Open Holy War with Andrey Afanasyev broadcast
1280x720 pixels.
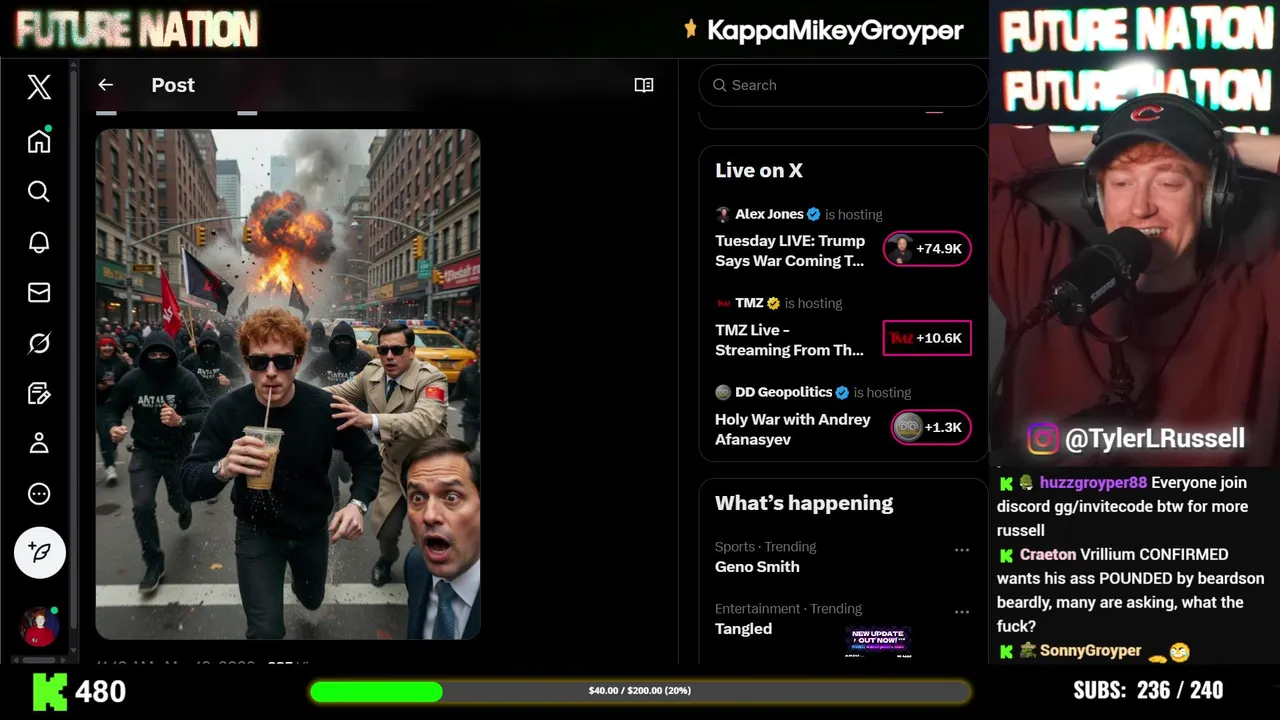[x=793, y=429]
